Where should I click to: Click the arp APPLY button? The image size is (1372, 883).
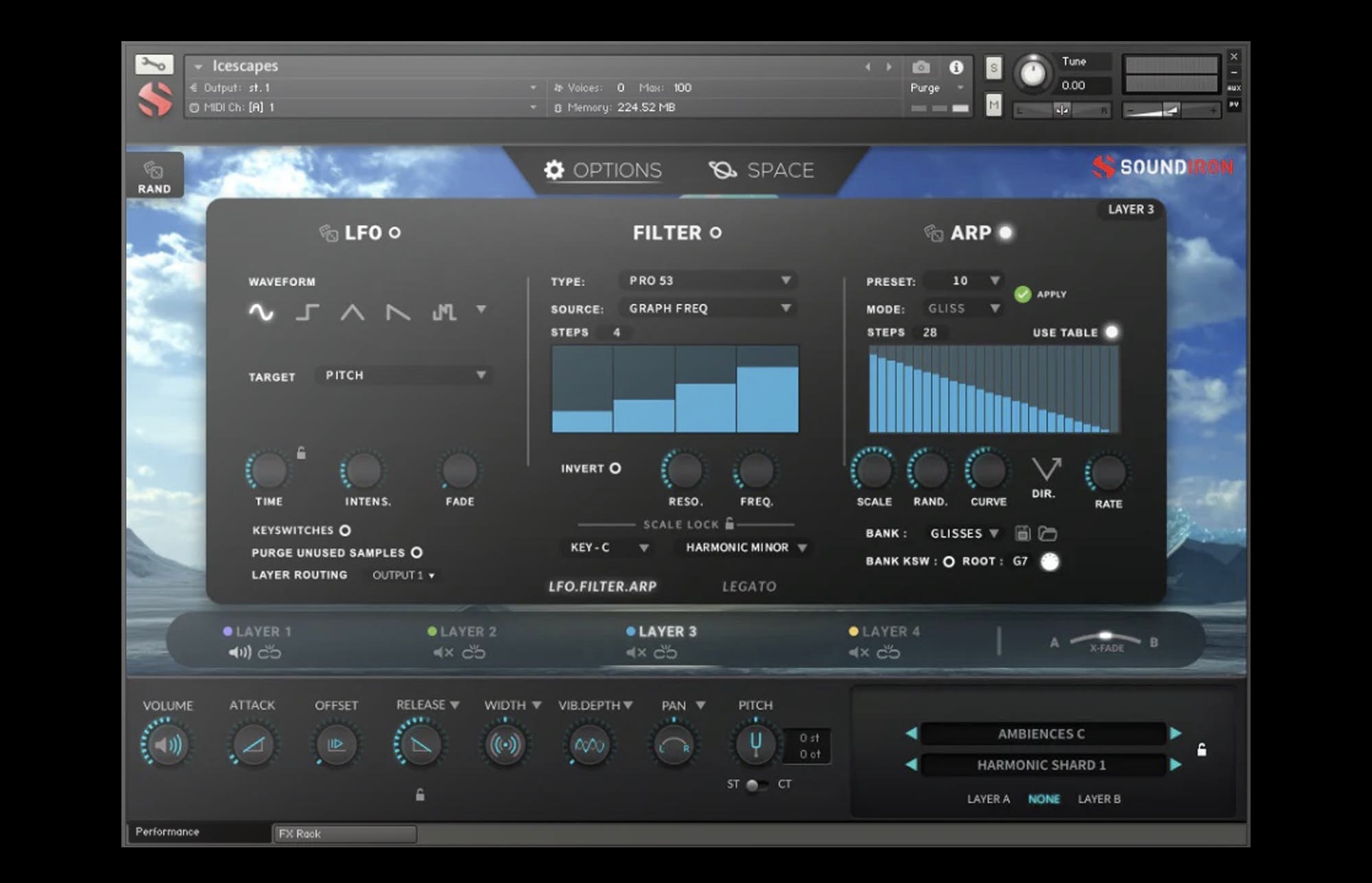(1023, 294)
